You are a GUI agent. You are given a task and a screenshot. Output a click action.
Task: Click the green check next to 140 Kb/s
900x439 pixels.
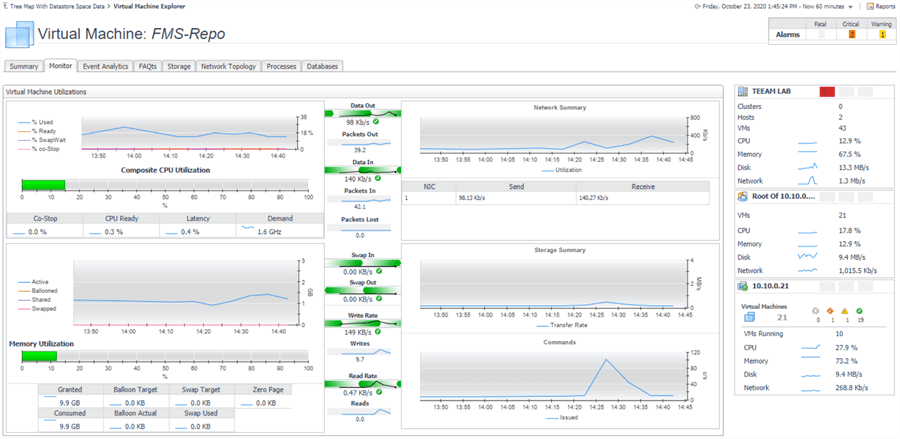point(378,178)
